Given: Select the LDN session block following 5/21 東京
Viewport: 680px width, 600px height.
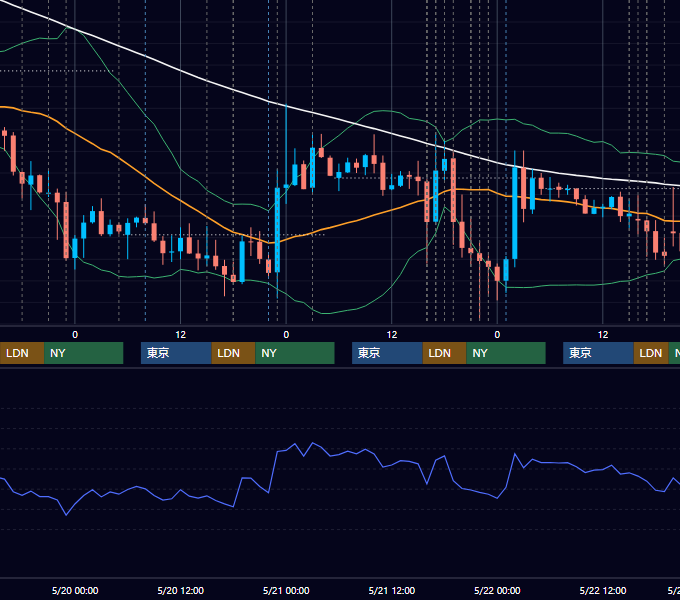Looking at the screenshot, I should pos(445,353).
